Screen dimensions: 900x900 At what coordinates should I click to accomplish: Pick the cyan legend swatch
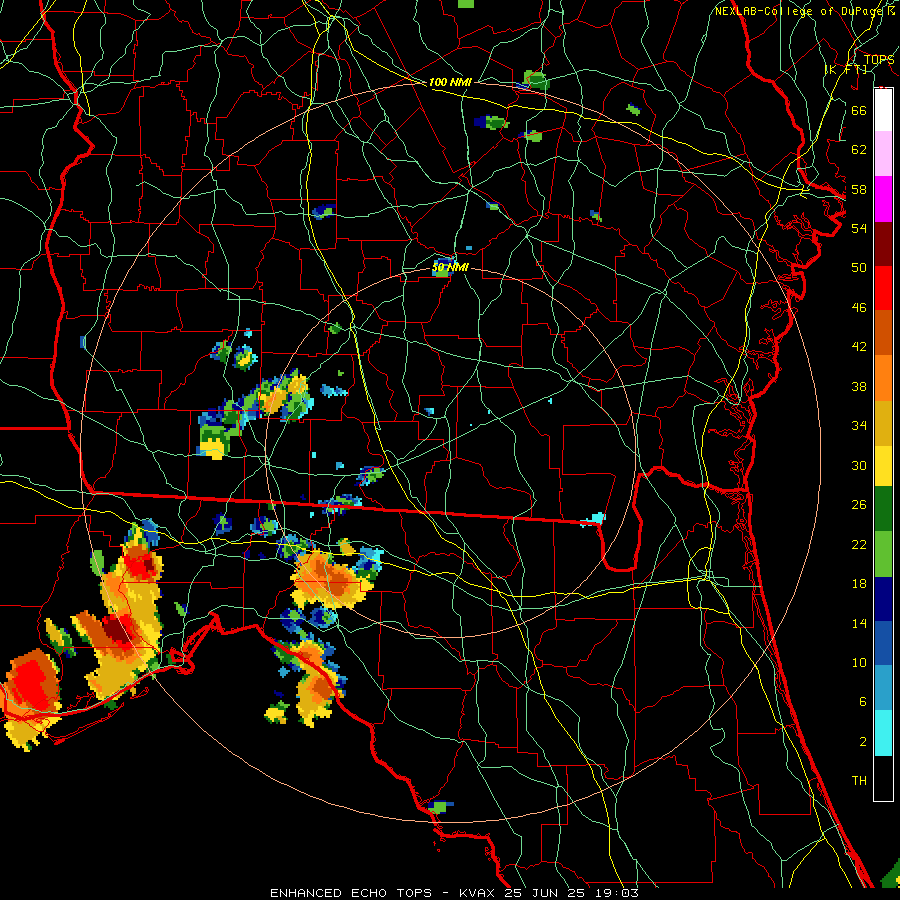click(x=883, y=732)
